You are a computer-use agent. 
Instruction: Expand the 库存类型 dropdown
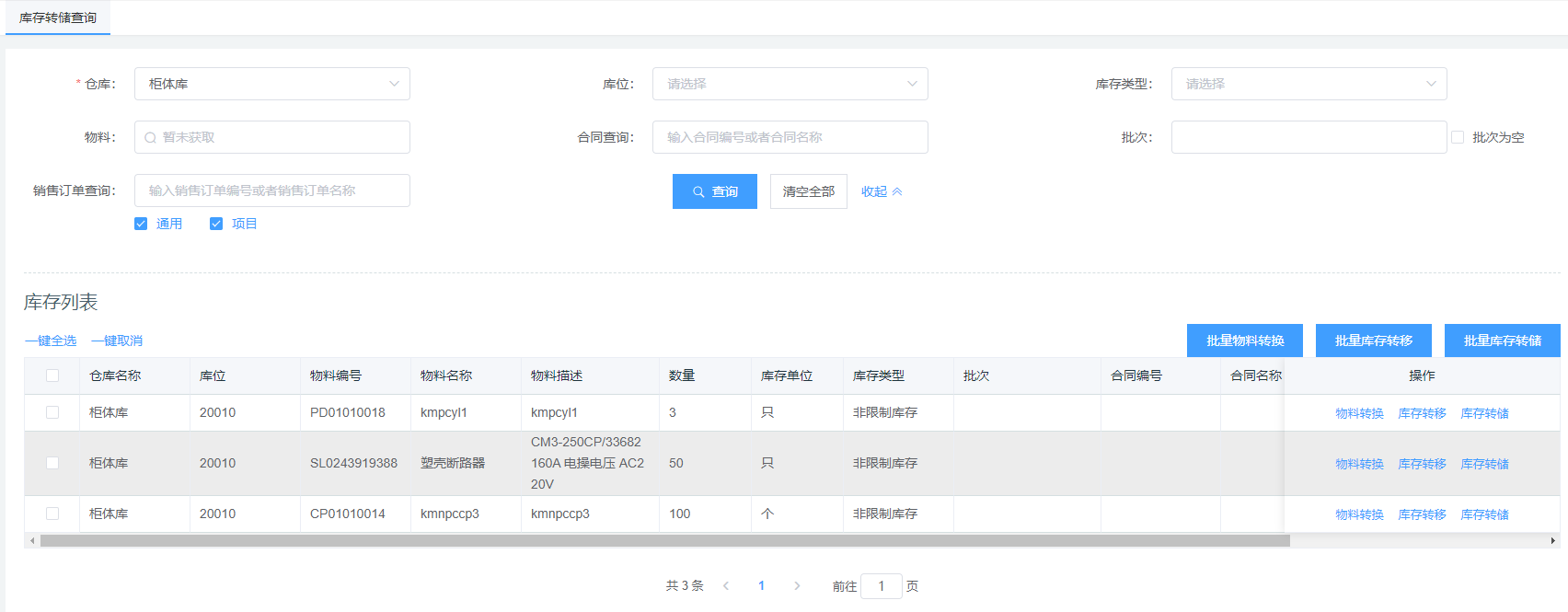click(x=1308, y=84)
